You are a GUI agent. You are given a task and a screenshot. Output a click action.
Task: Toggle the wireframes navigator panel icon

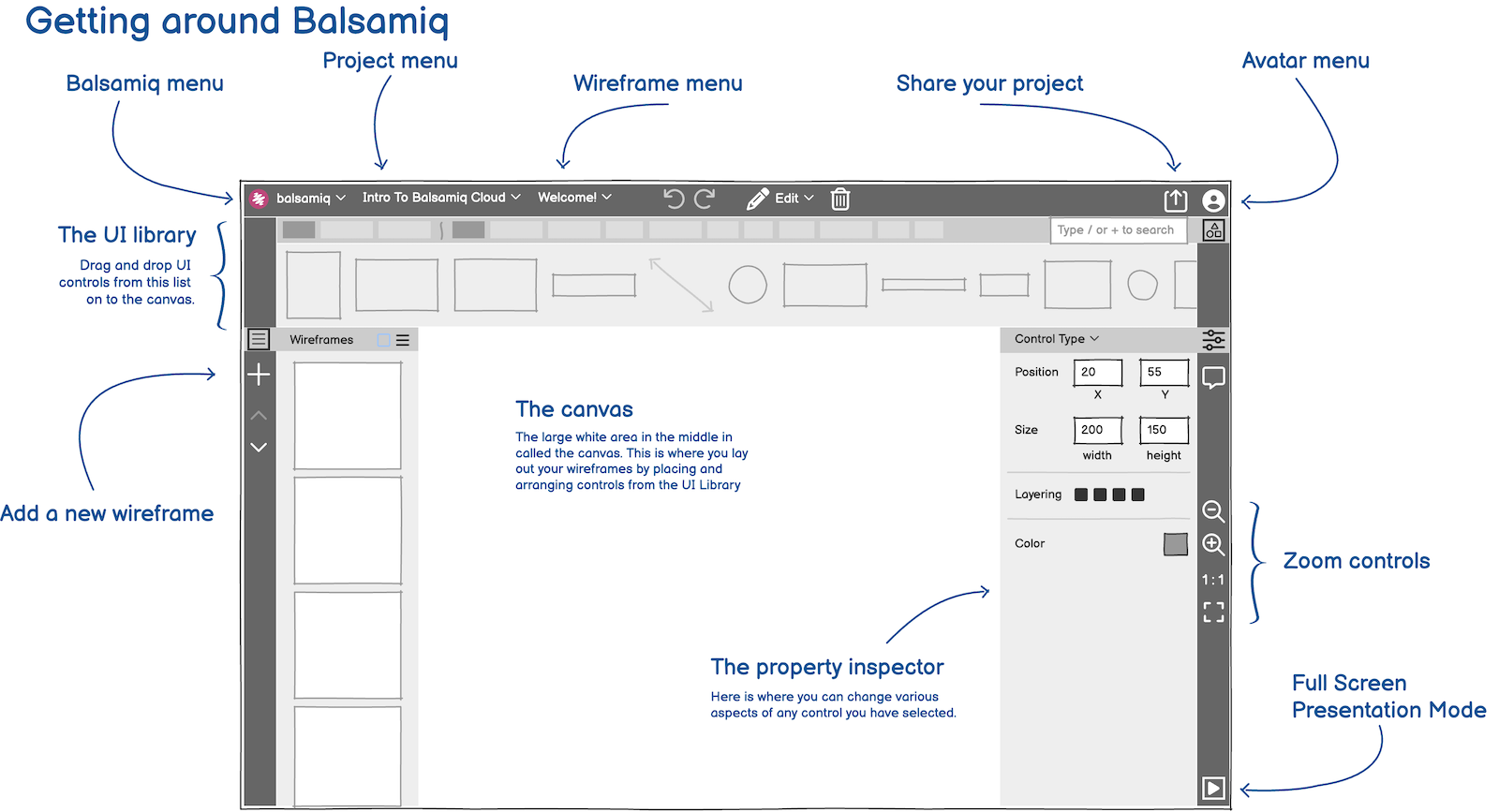[x=259, y=339]
